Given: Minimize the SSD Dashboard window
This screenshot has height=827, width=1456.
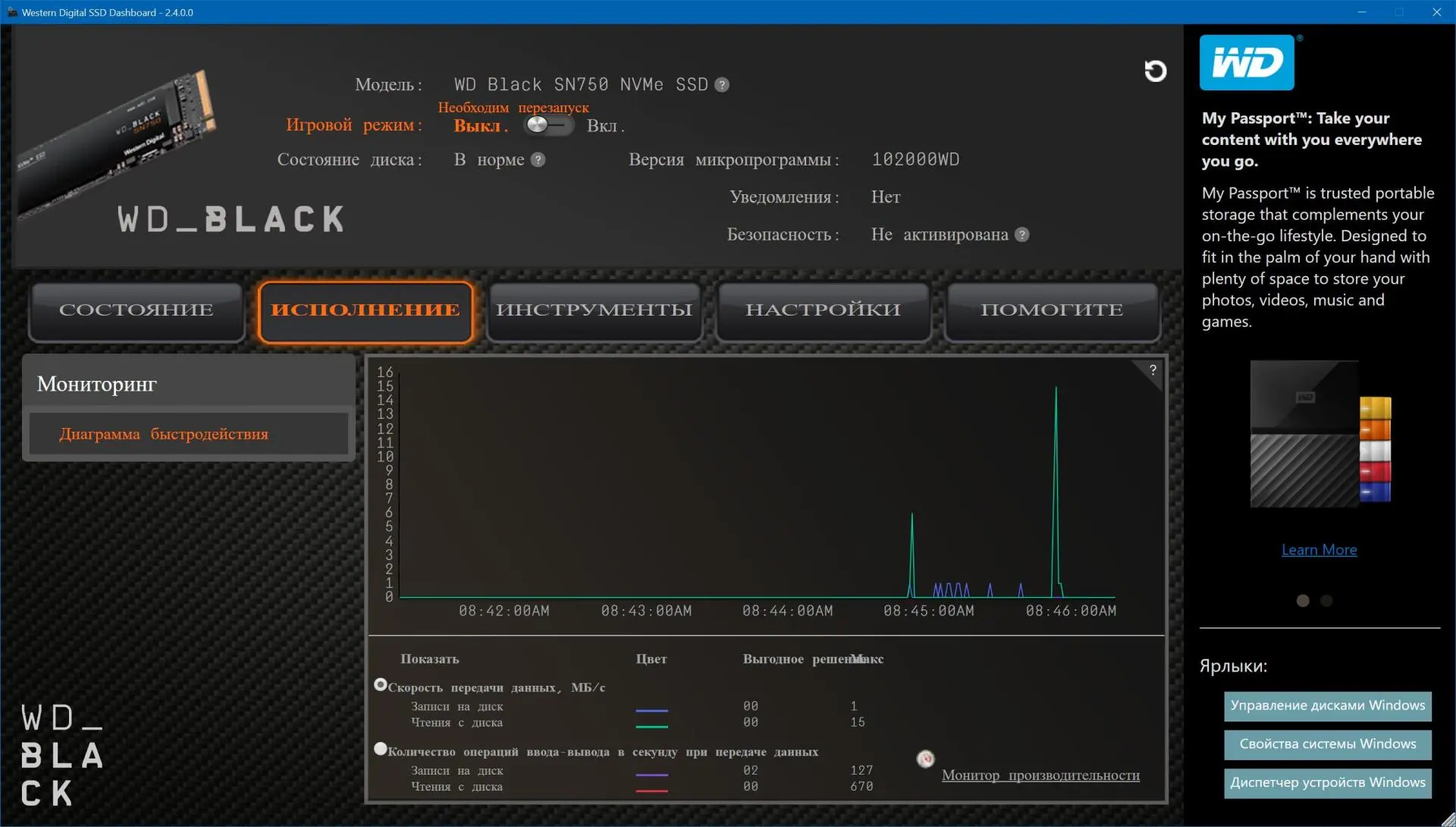Looking at the screenshot, I should coord(1362,12).
